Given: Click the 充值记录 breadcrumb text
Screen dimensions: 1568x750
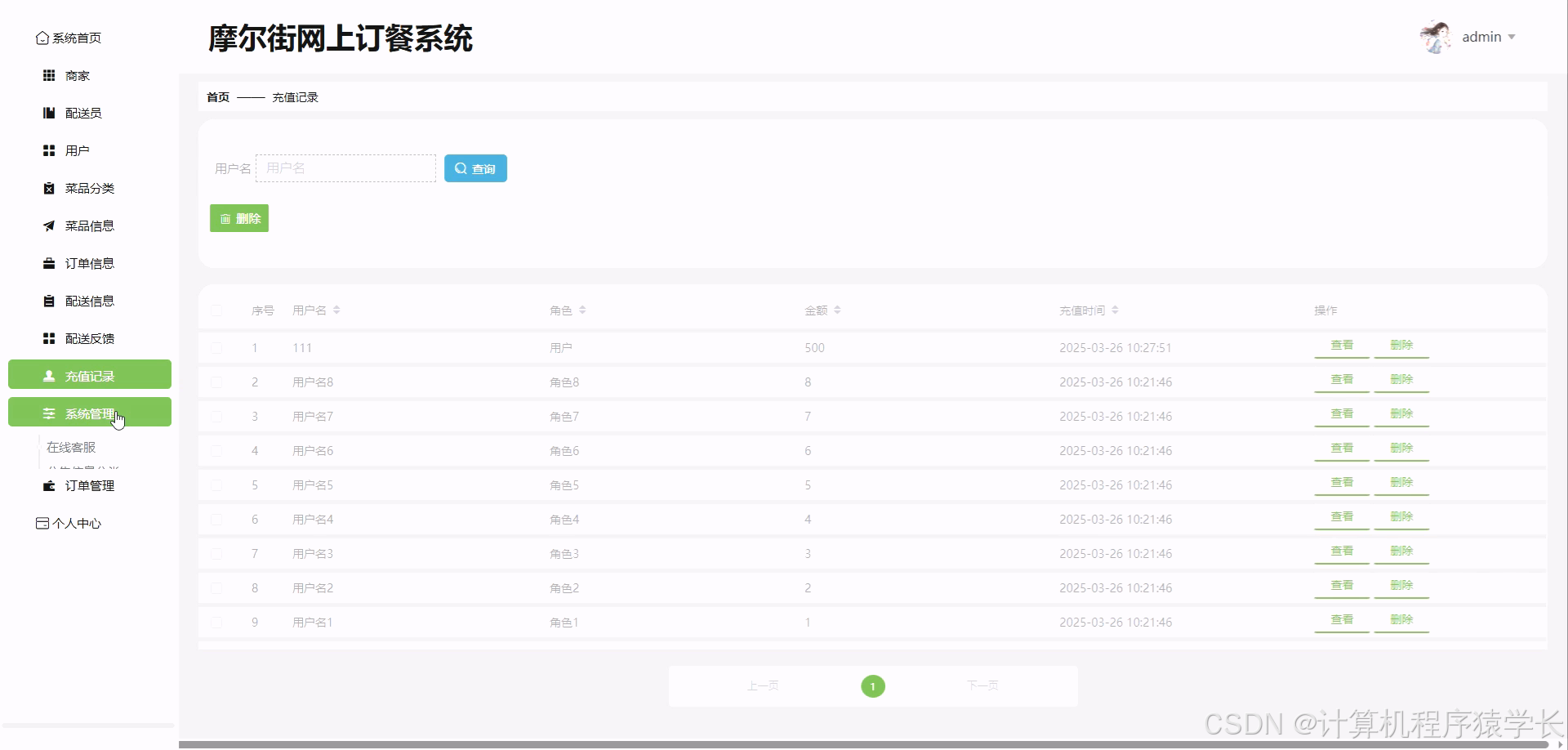Looking at the screenshot, I should [x=295, y=97].
